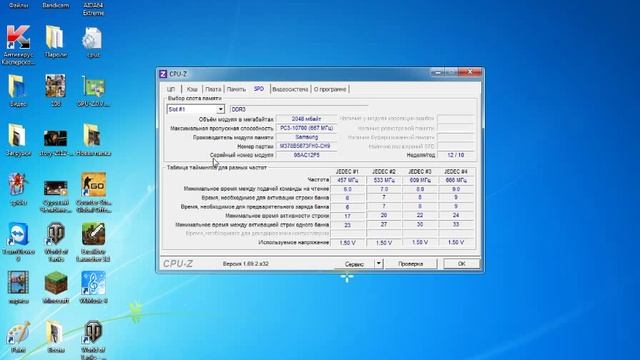Click the serial number 98AC12F5
The image size is (640, 360).
point(306,155)
